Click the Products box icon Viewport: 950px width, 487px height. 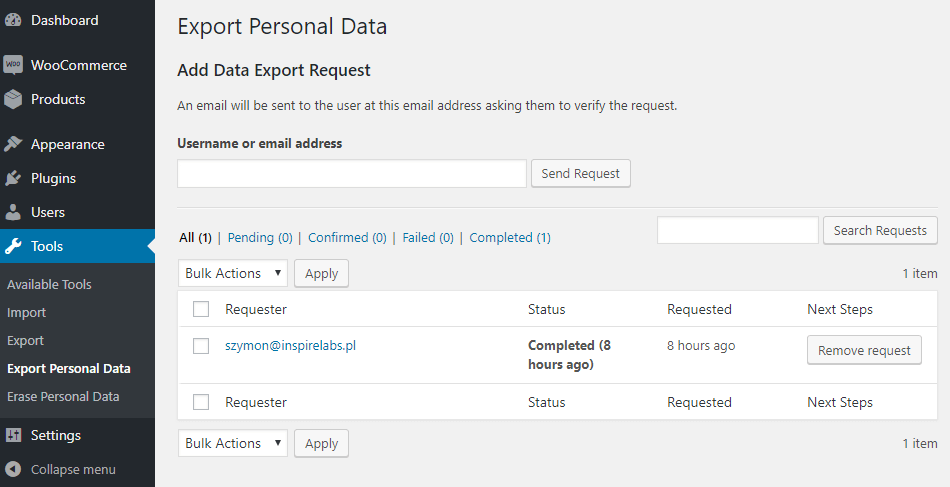click(x=13, y=99)
